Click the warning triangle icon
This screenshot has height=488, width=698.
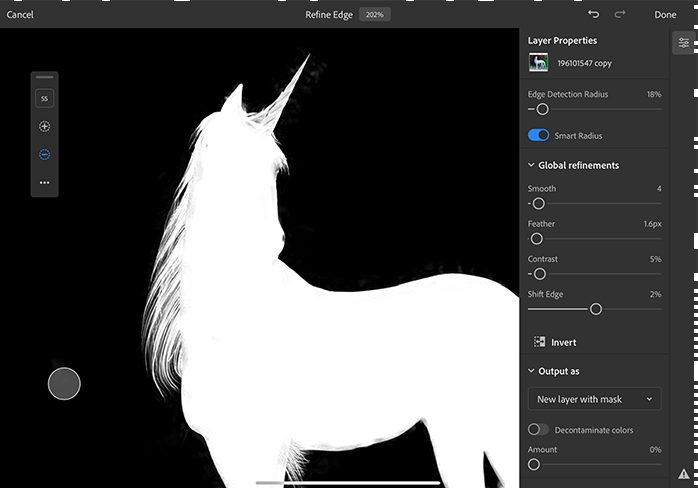683,473
